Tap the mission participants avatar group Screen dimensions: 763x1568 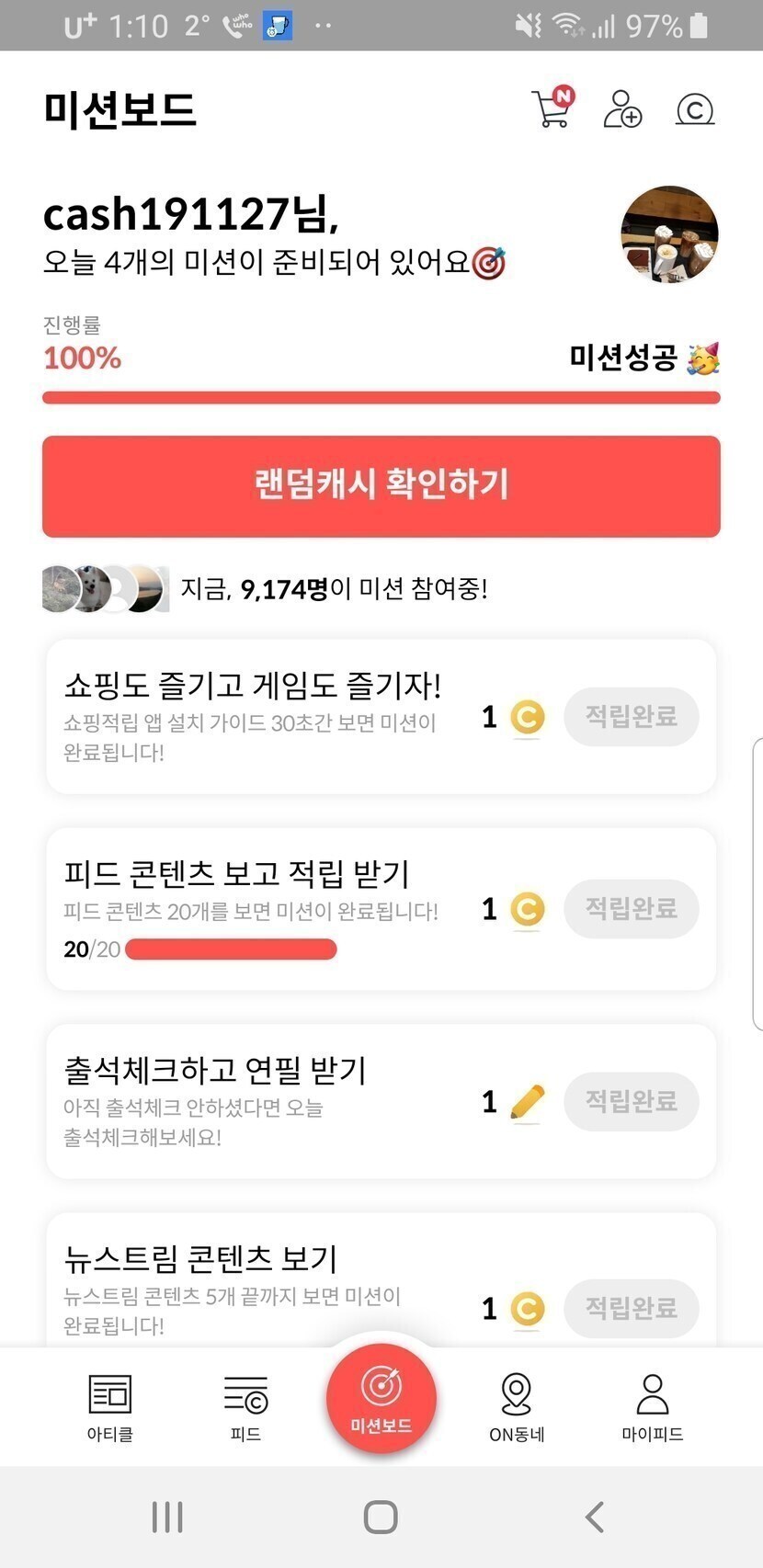point(105,589)
